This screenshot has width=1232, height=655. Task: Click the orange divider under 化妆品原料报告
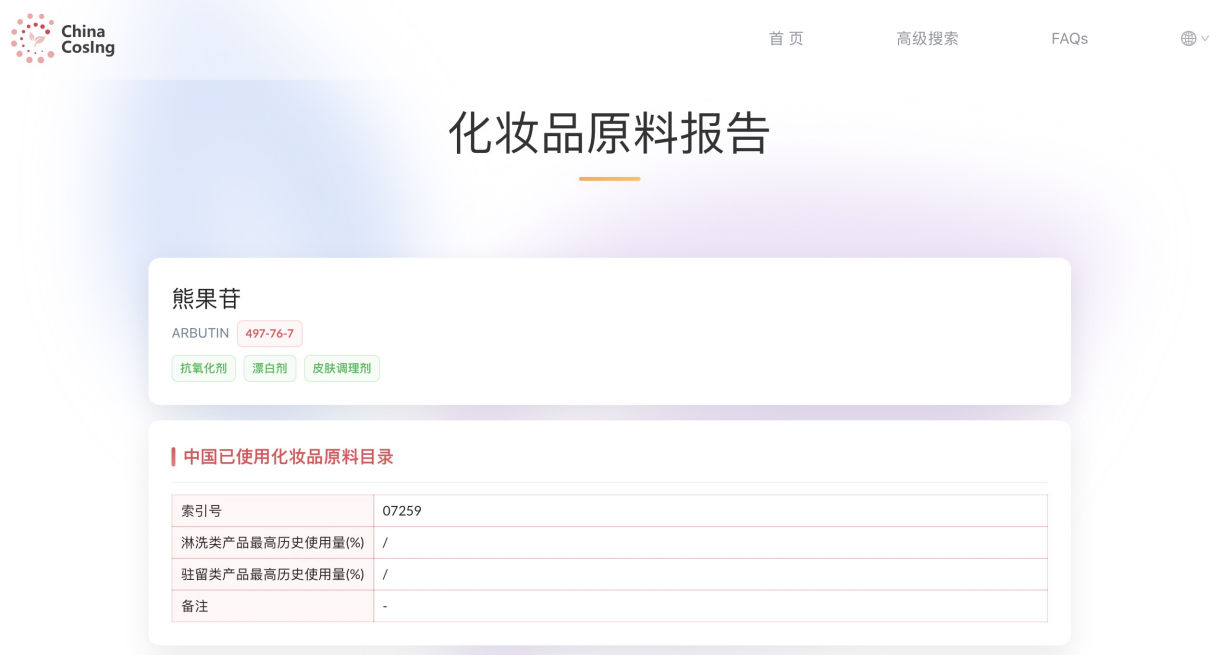coord(609,180)
